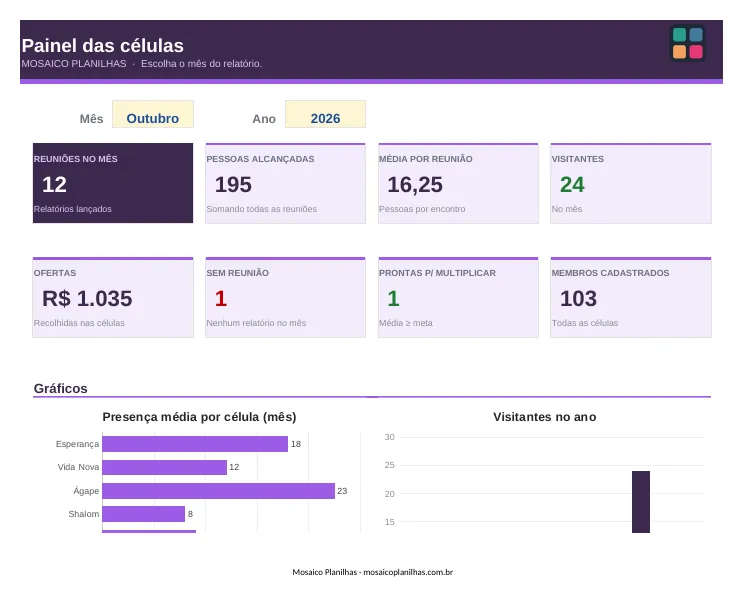The image size is (743, 597).
Task: Open the Mês dropdown showing Outubro
Action: [153, 114]
